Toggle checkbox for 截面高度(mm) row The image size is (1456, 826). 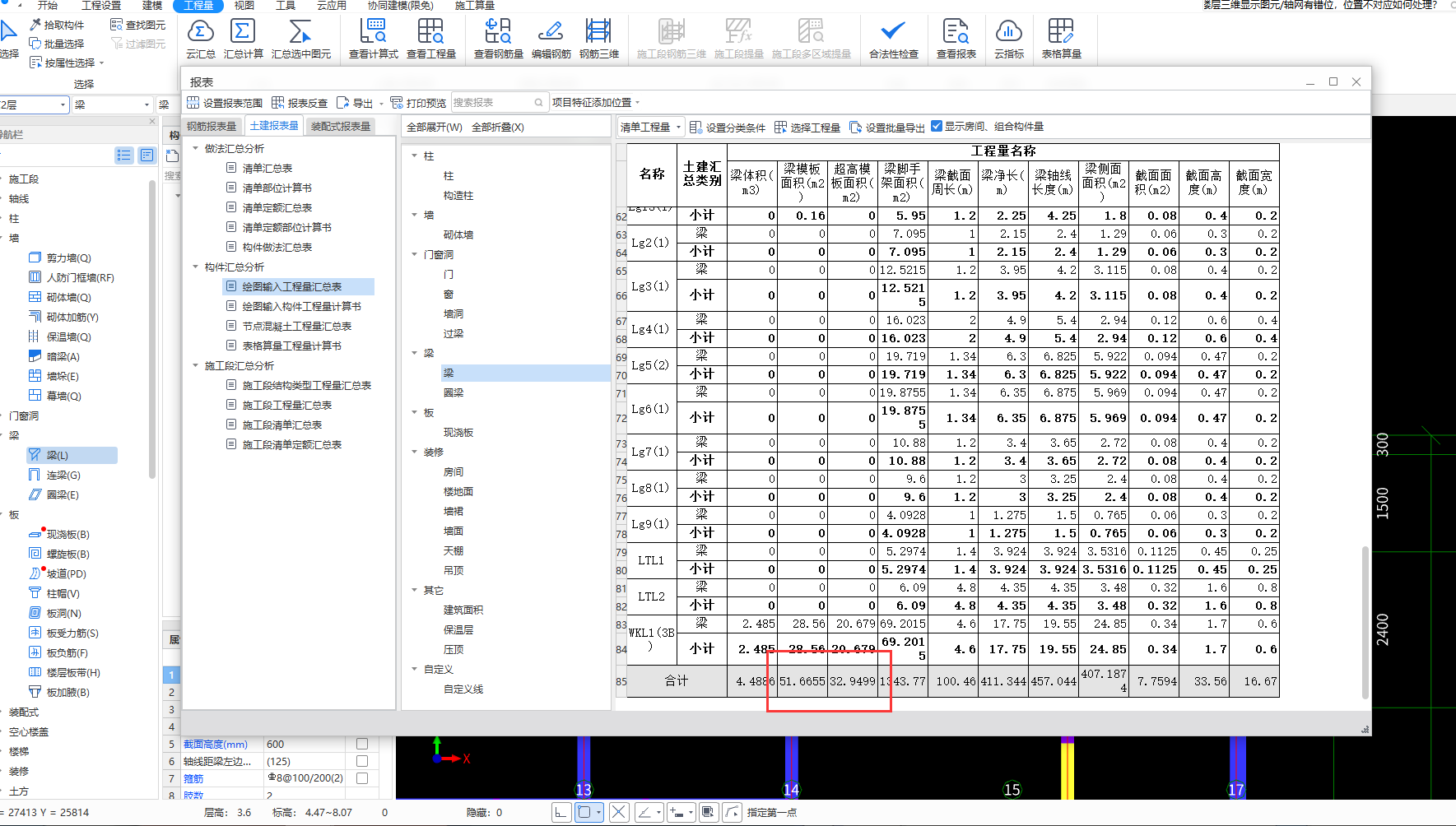pos(361,744)
